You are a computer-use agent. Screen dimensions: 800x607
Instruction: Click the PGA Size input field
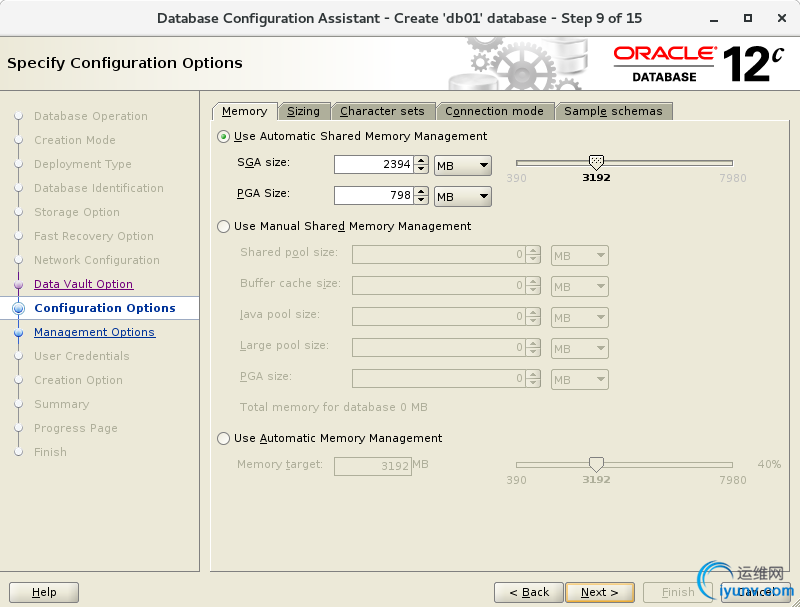pos(373,196)
